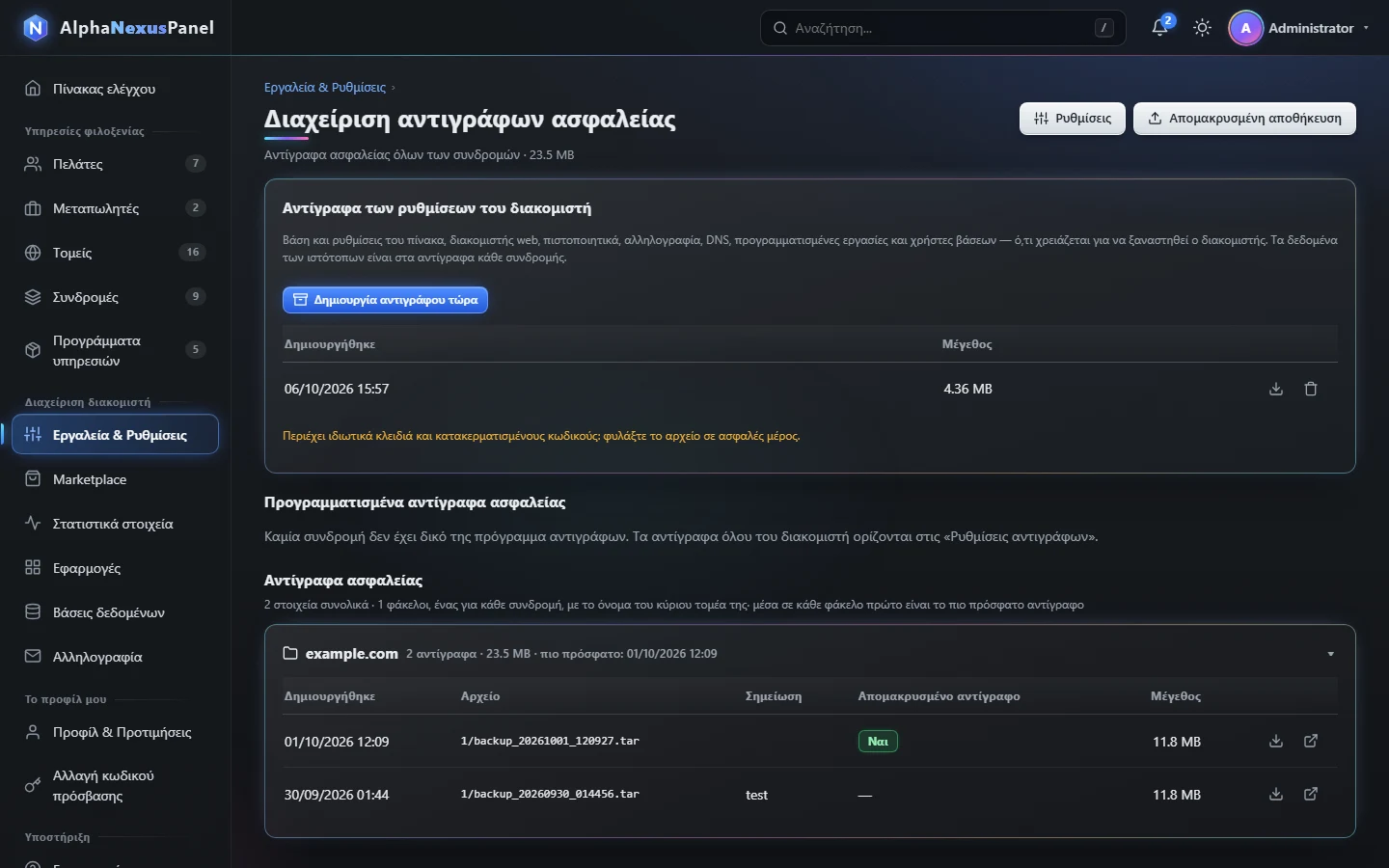This screenshot has height=868, width=1389.
Task: Open Τομείς in the sidebar
Action: tap(116, 253)
